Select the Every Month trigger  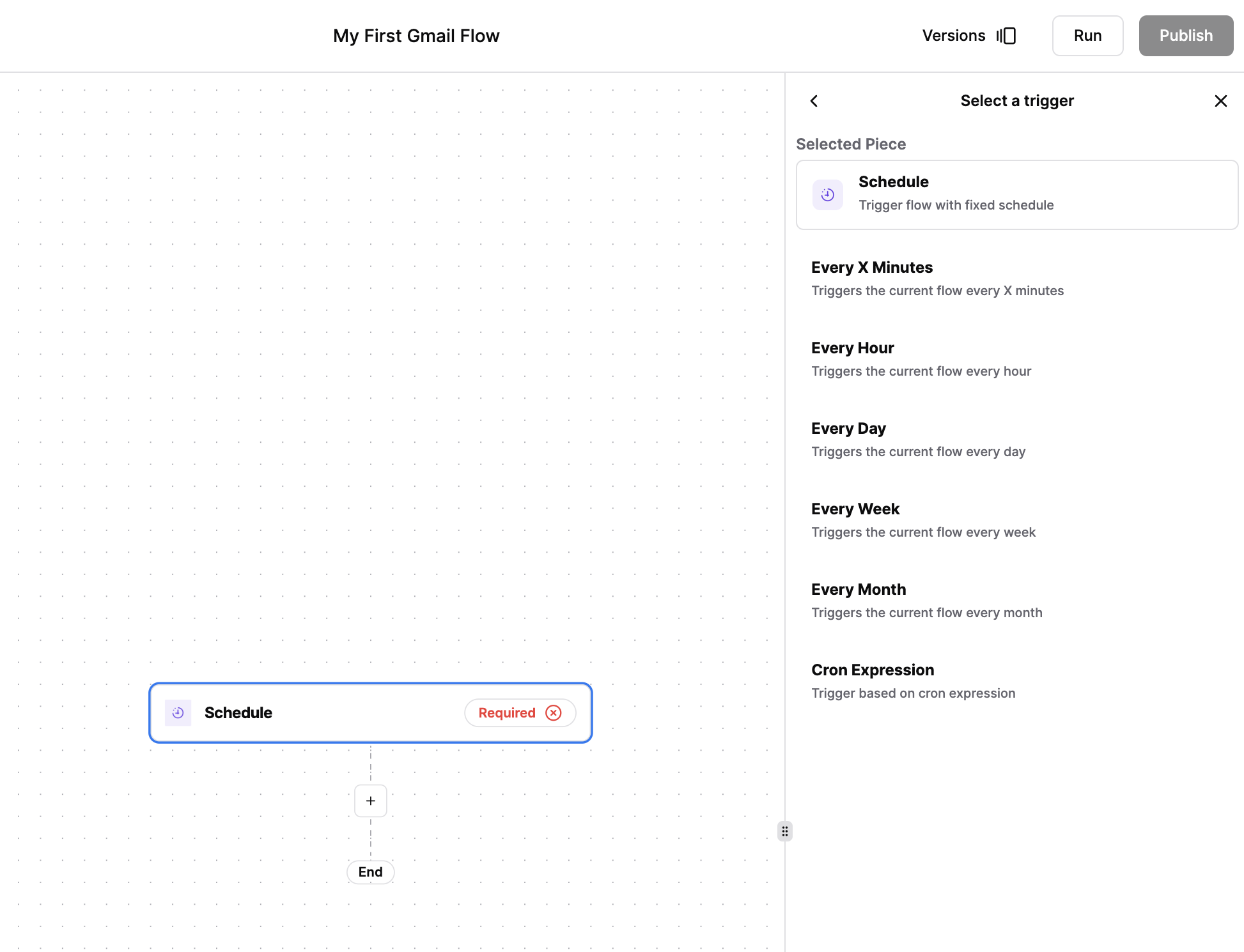1017,601
